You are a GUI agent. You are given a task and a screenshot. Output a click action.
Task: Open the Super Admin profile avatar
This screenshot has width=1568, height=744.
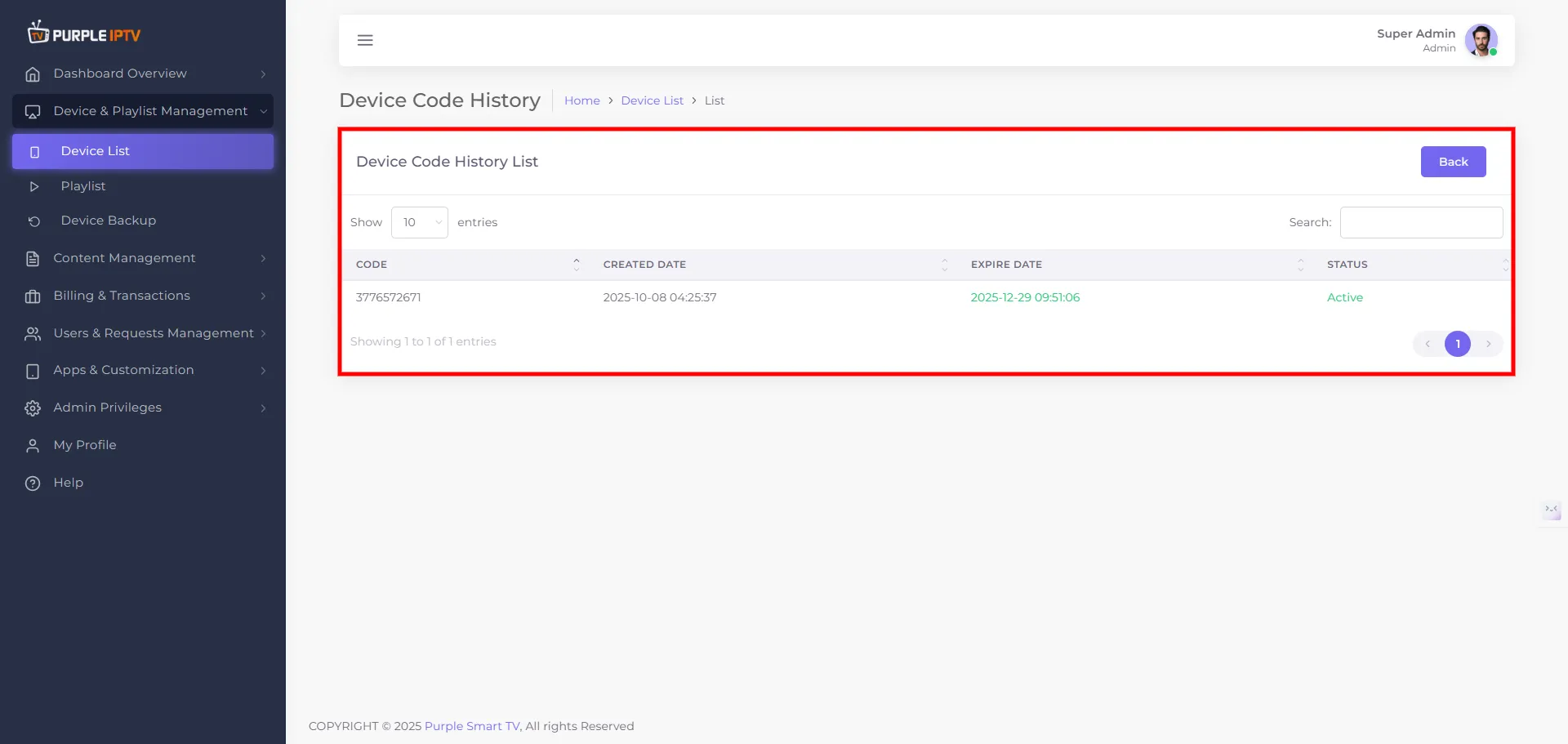point(1481,40)
